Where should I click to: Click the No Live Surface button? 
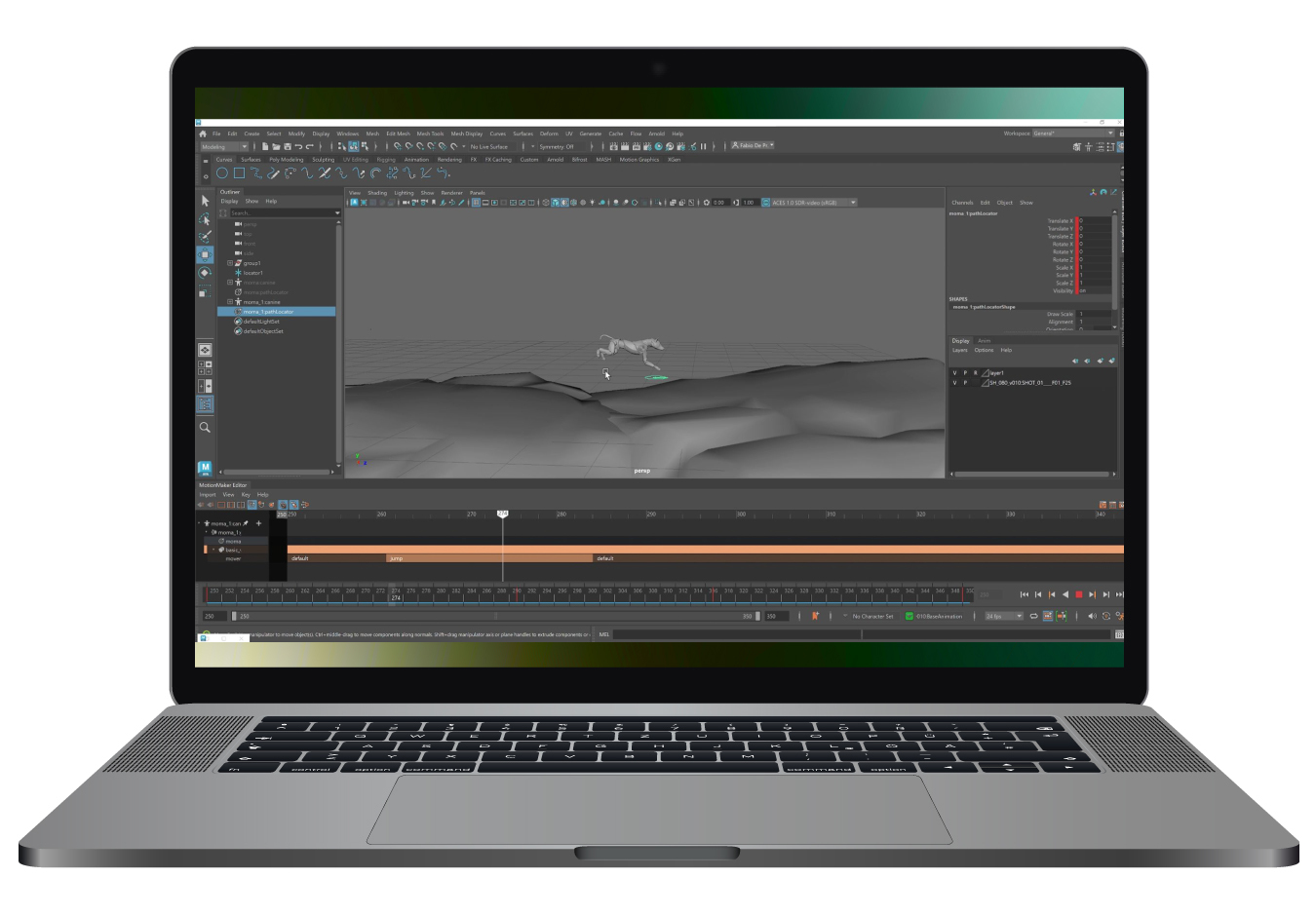(x=489, y=145)
